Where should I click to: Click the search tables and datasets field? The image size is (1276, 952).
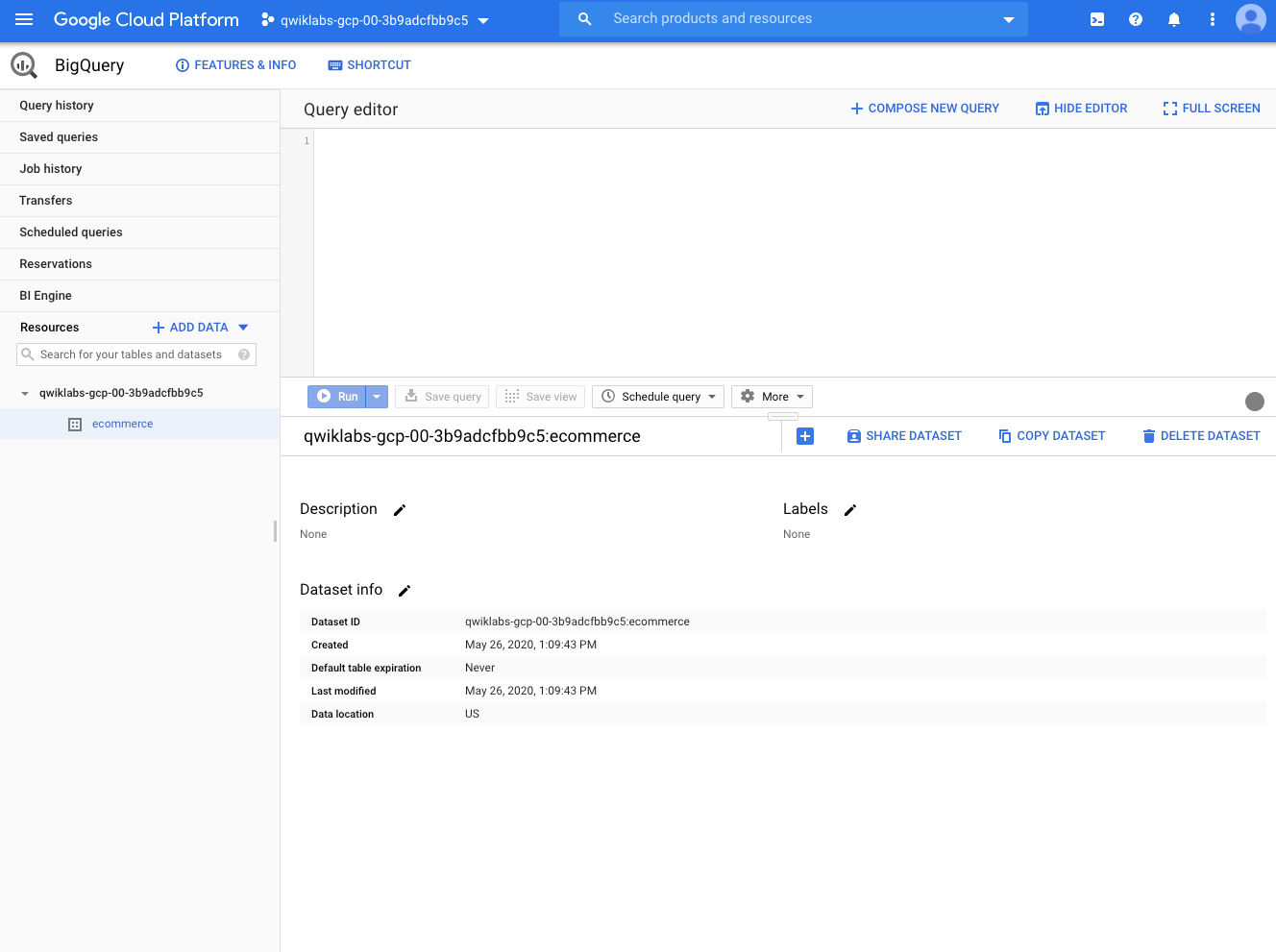click(x=131, y=354)
